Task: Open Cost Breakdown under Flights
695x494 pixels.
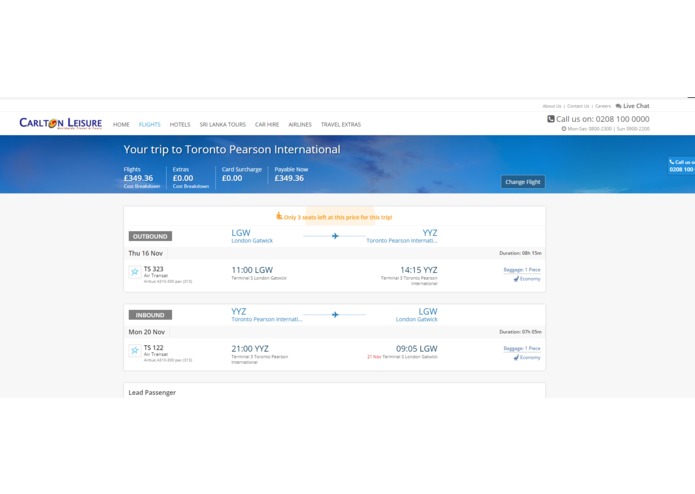Action: [x=142, y=186]
